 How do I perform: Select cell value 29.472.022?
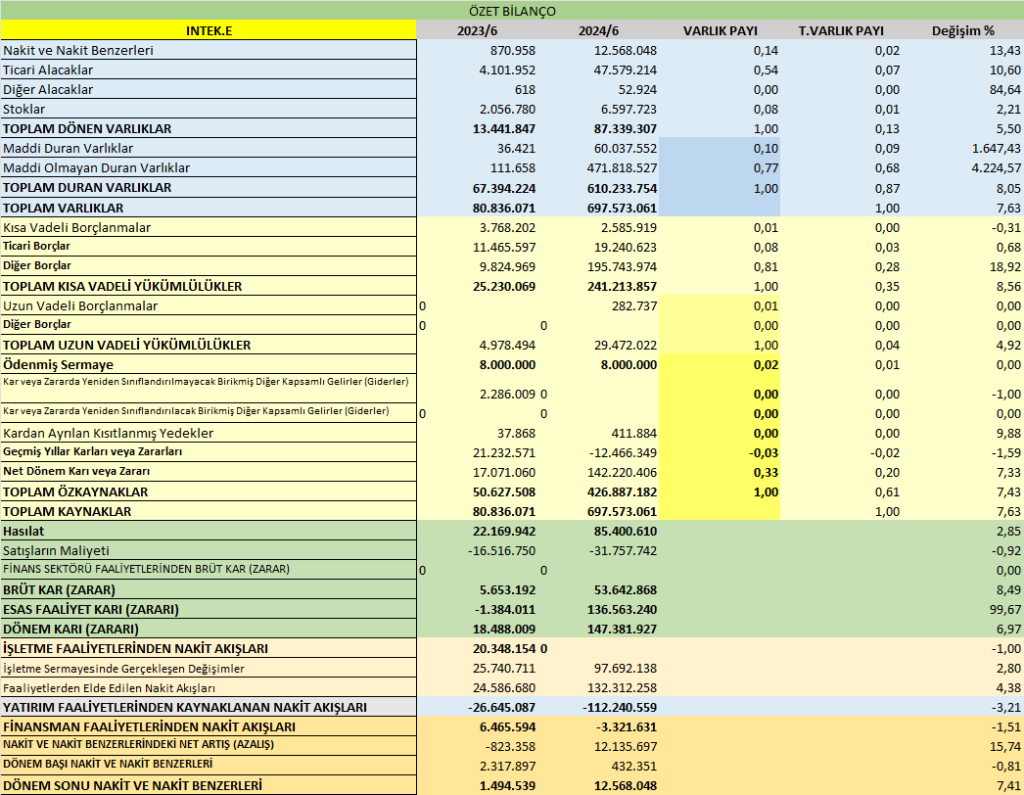coord(625,345)
